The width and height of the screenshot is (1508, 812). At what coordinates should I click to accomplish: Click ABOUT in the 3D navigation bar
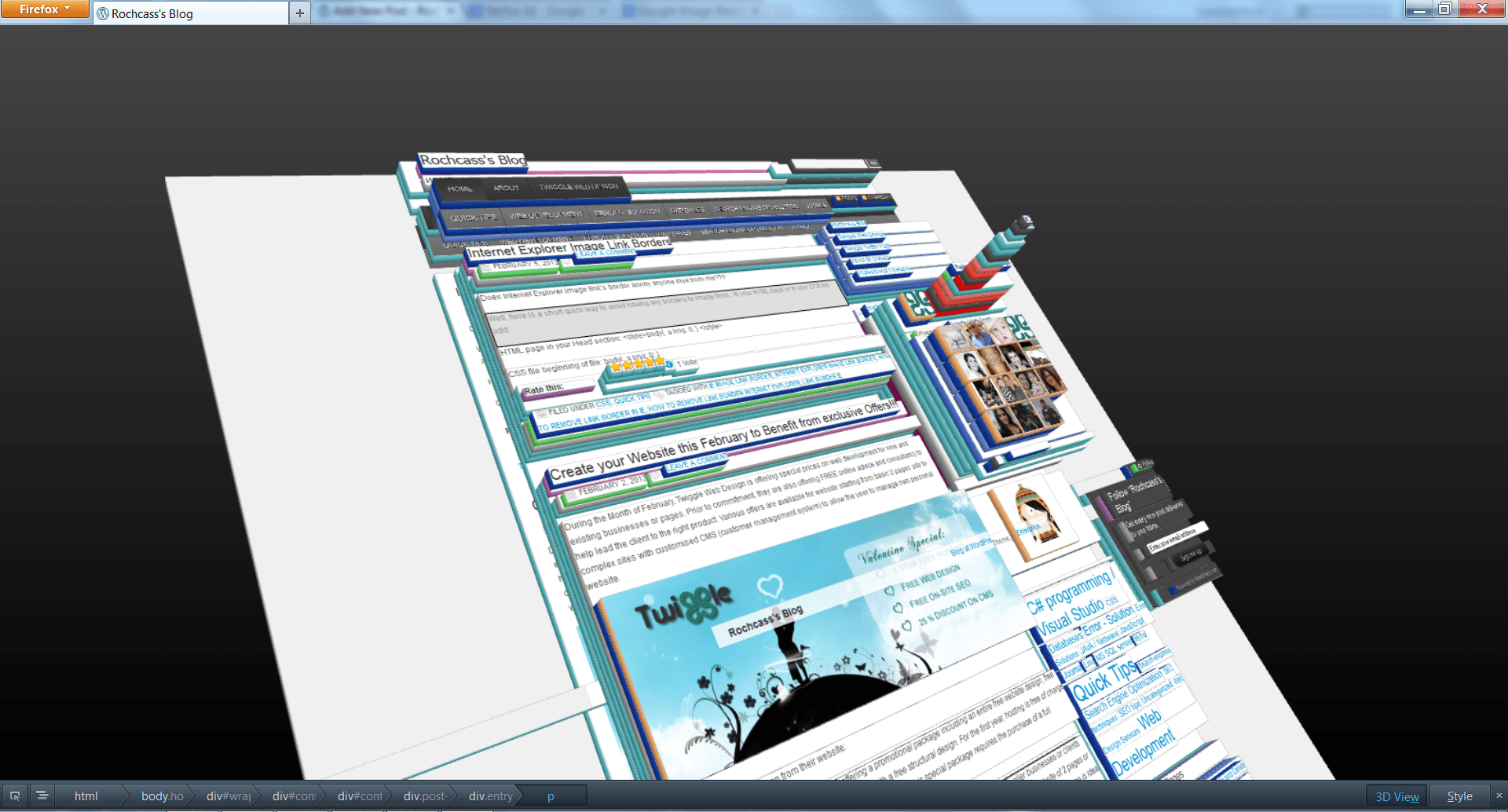click(x=506, y=188)
